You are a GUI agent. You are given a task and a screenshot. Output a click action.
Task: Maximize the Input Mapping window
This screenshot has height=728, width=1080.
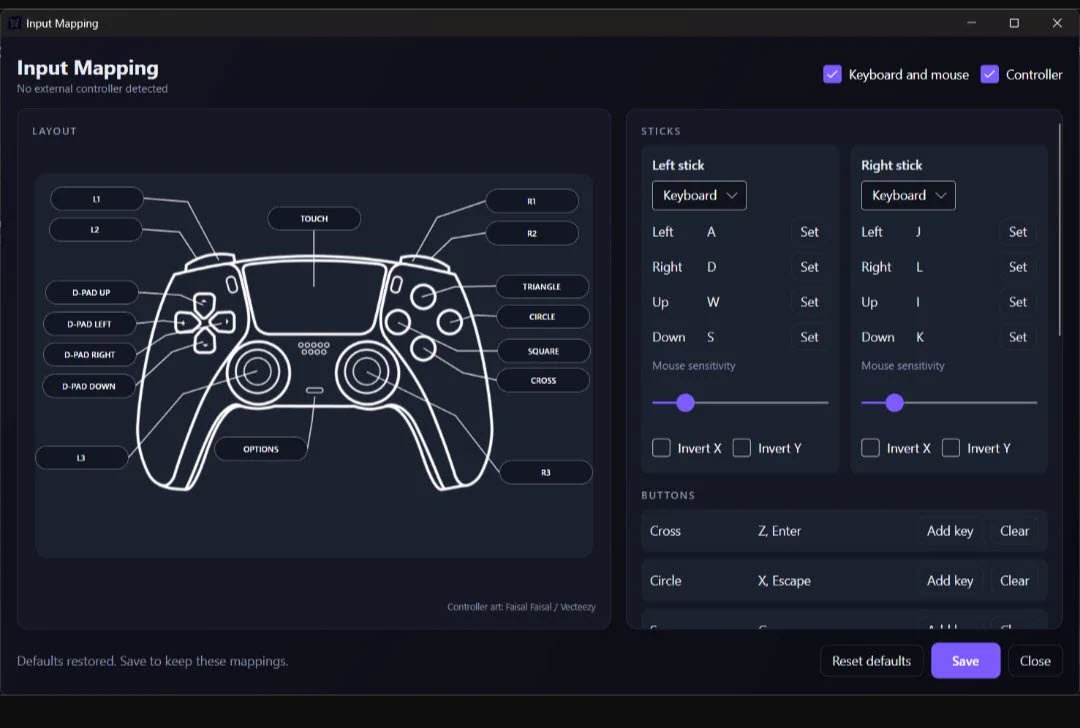pos(1014,23)
